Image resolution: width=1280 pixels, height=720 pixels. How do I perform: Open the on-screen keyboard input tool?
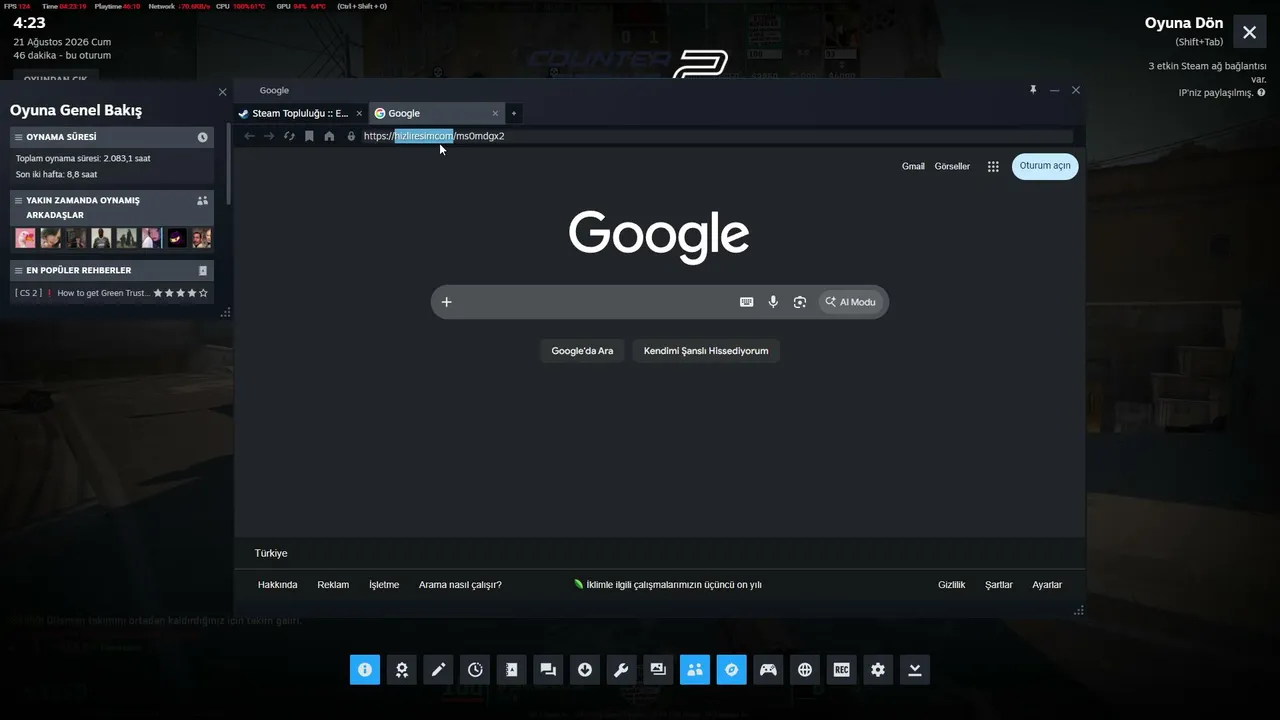click(x=746, y=302)
